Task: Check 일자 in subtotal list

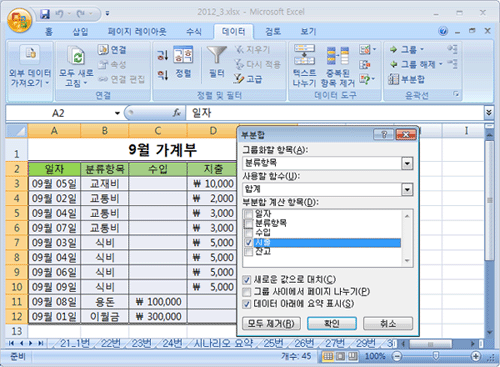Action: (x=249, y=213)
